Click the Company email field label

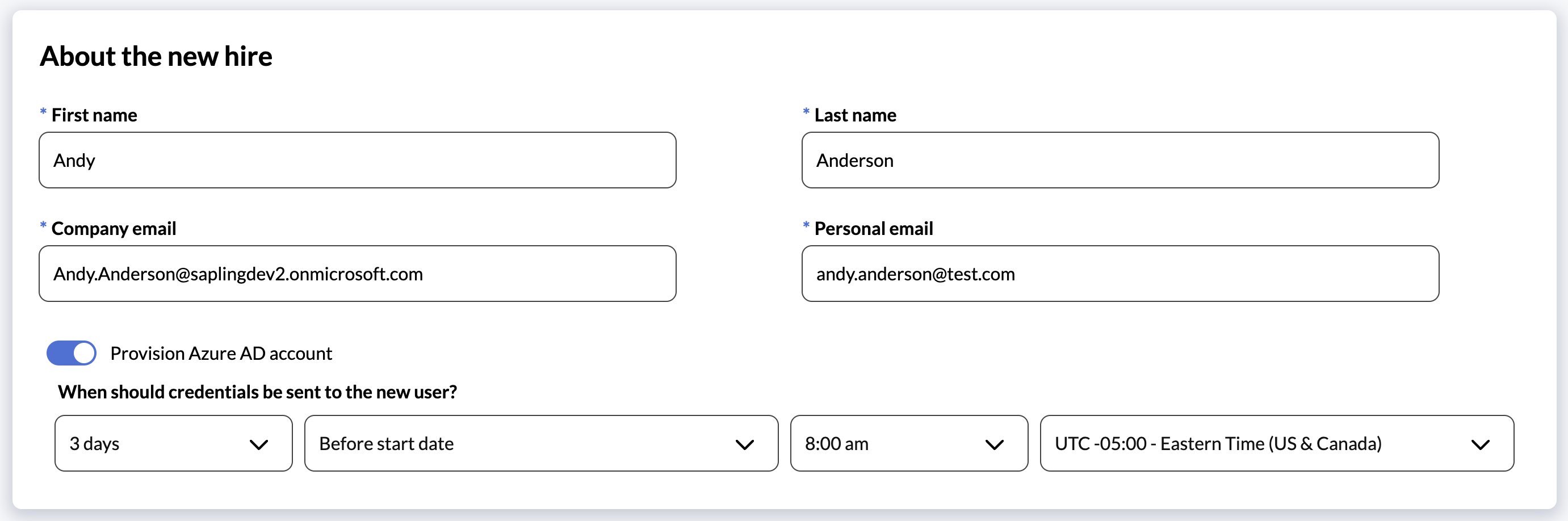[x=114, y=228]
